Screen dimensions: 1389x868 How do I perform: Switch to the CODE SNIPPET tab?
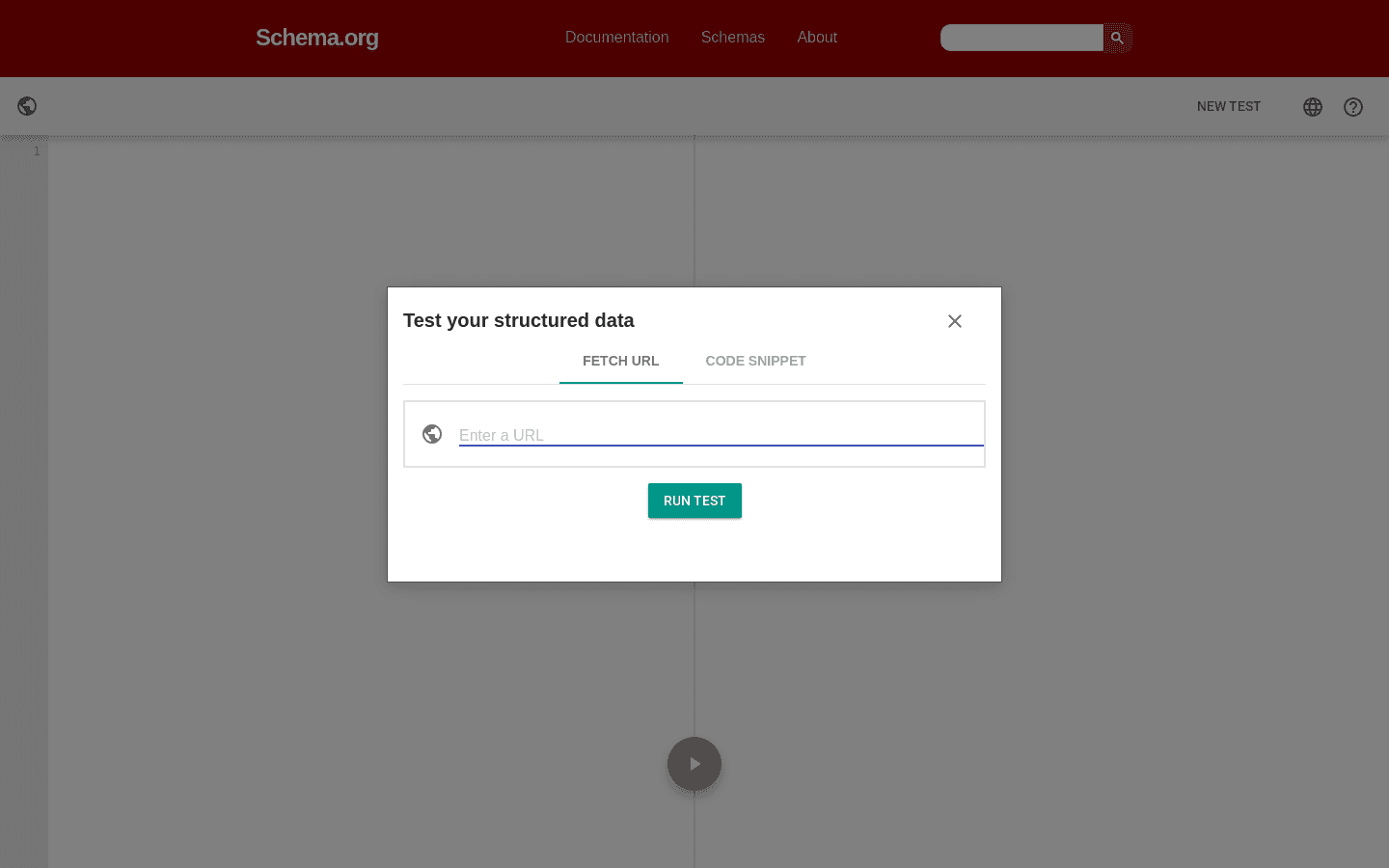tap(755, 361)
